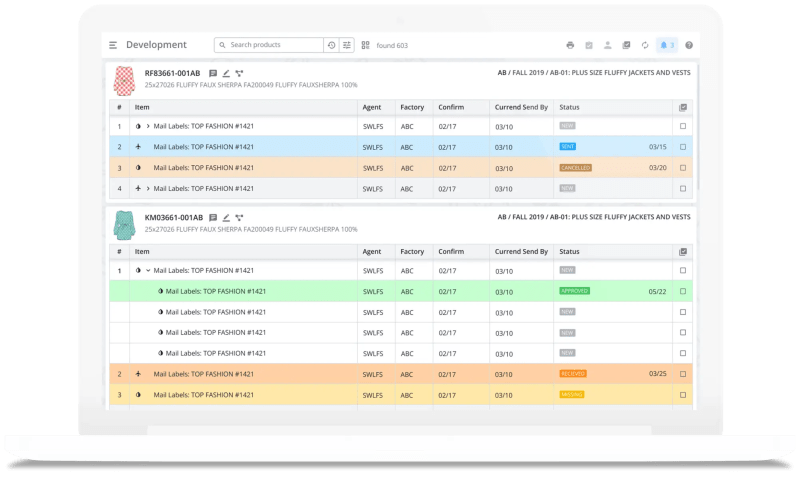The height and width of the screenshot is (492, 799).
Task: Open notifications bell showing 3
Action: (667, 45)
